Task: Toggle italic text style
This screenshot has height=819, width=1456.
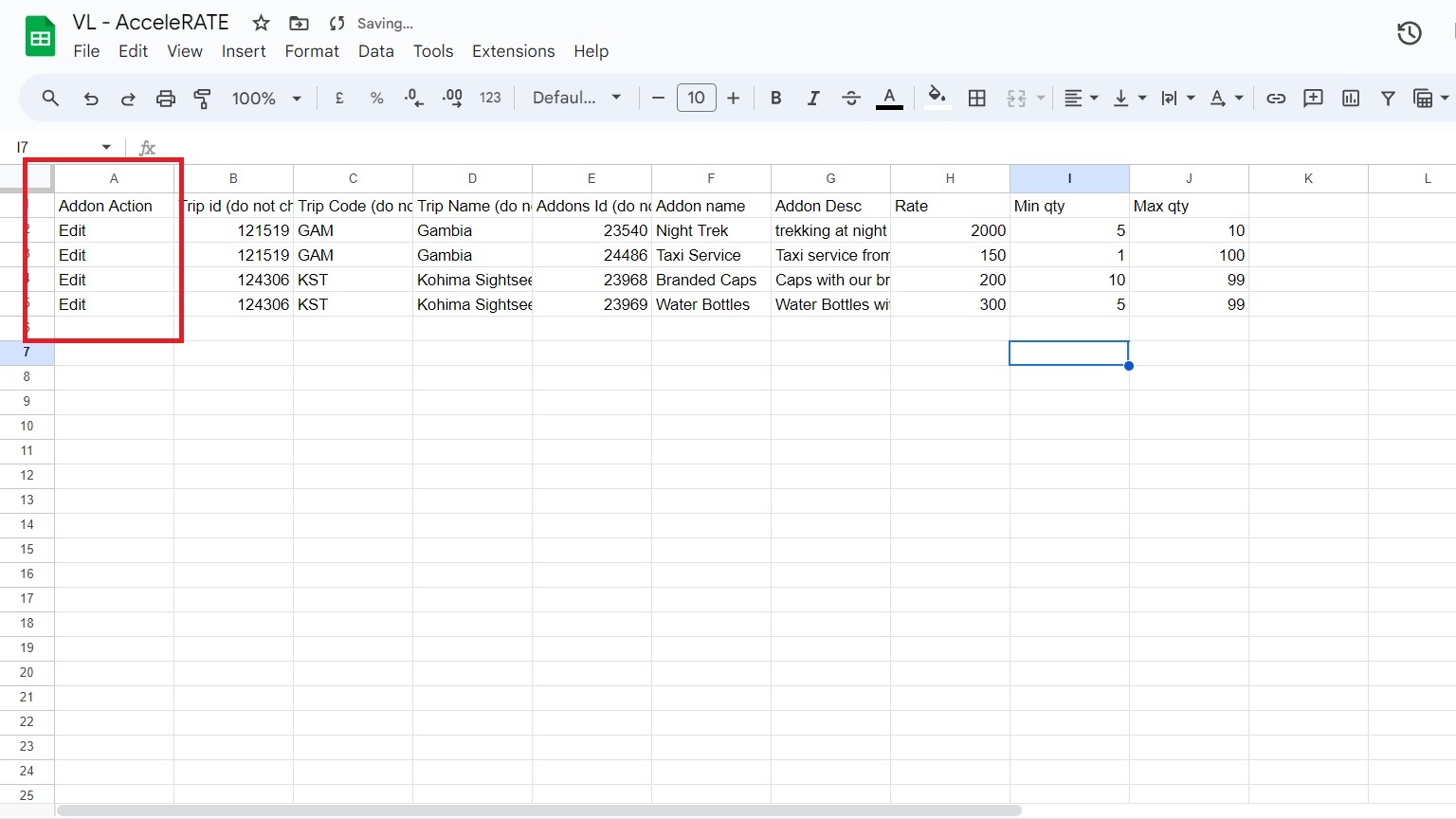Action: point(812,98)
